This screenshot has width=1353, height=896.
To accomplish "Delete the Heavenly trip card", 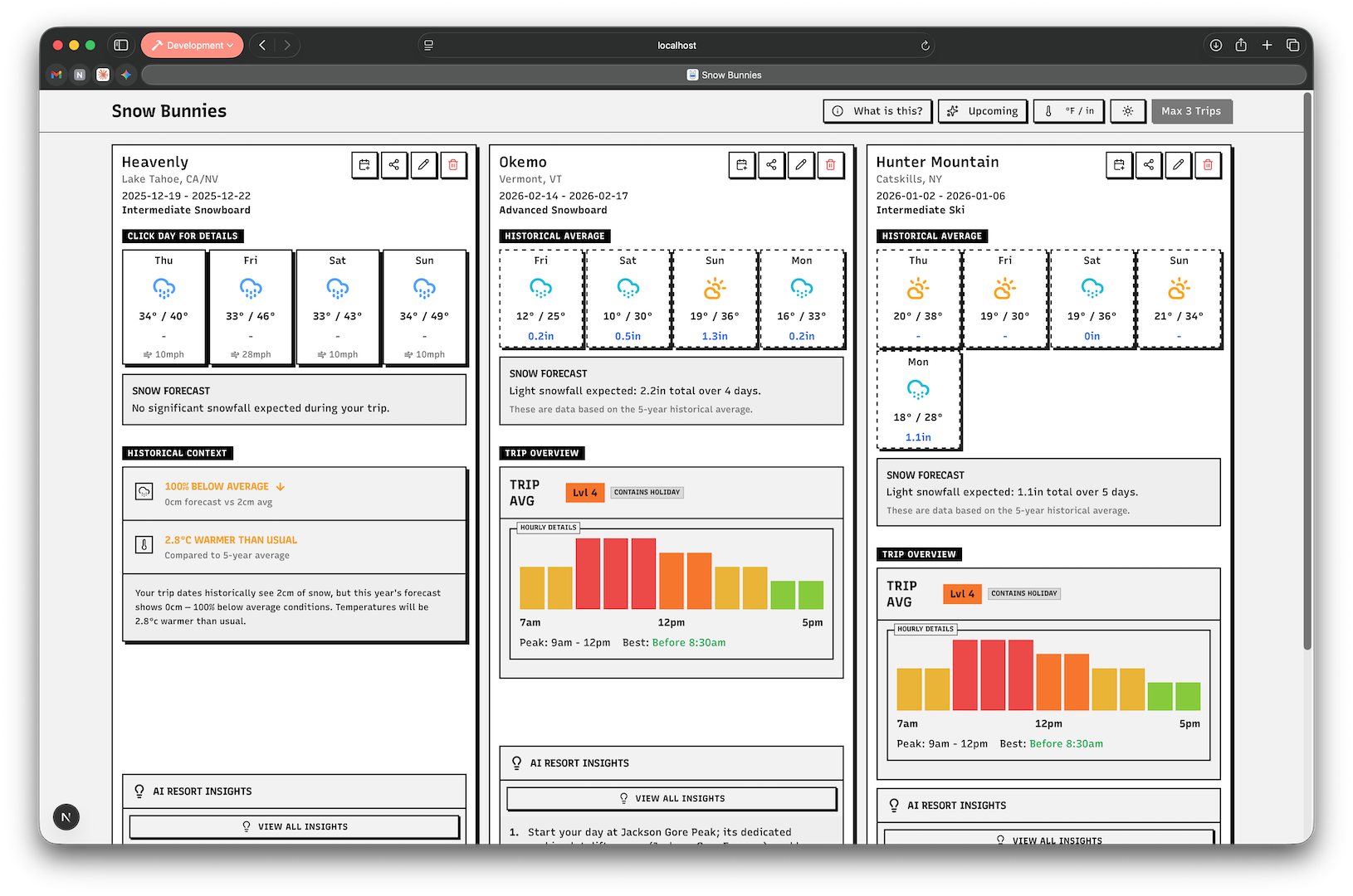I will click(x=452, y=165).
